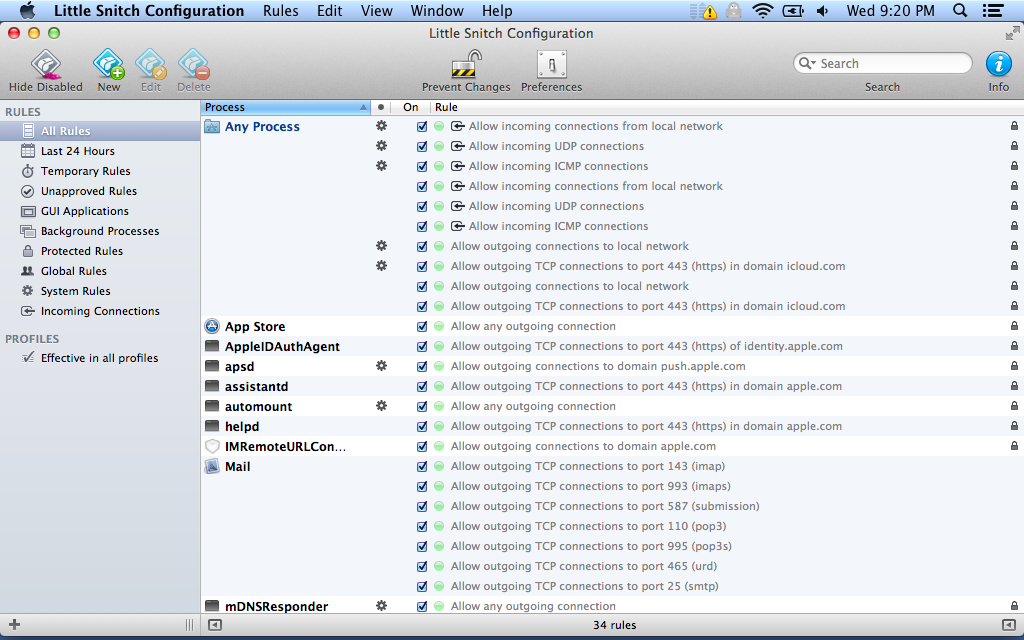The width and height of the screenshot is (1024, 640).
Task: Open the Little Snitch Configuration app menu
Action: point(149,11)
